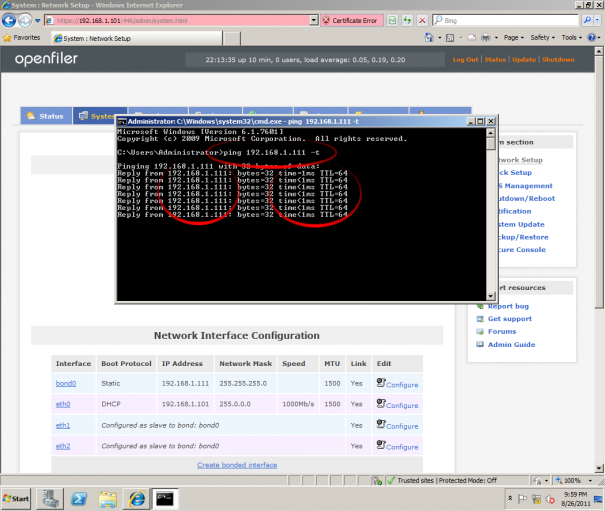Toggle the Compatibility View icon
605x511 pixels.
tap(392, 20)
